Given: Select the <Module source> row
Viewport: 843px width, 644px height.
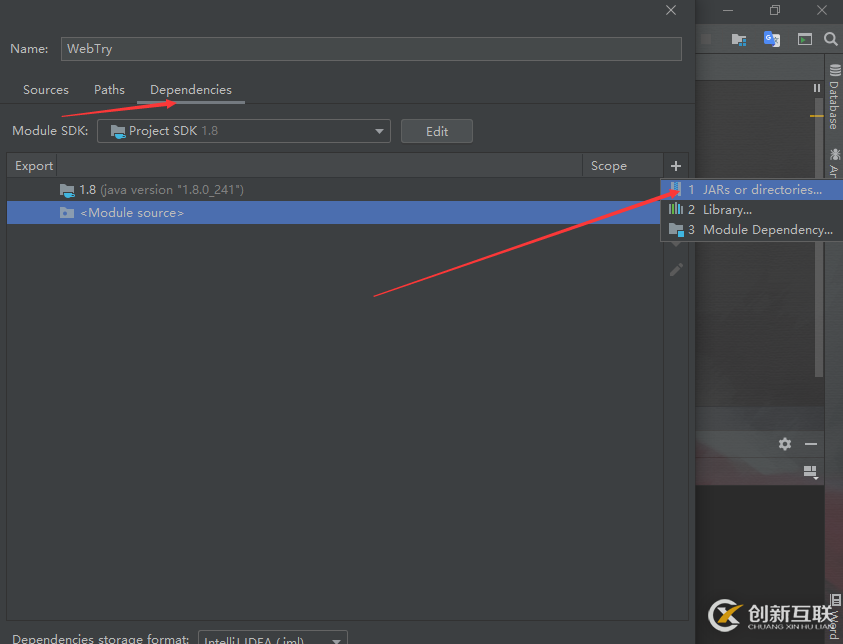Looking at the screenshot, I should [334, 213].
